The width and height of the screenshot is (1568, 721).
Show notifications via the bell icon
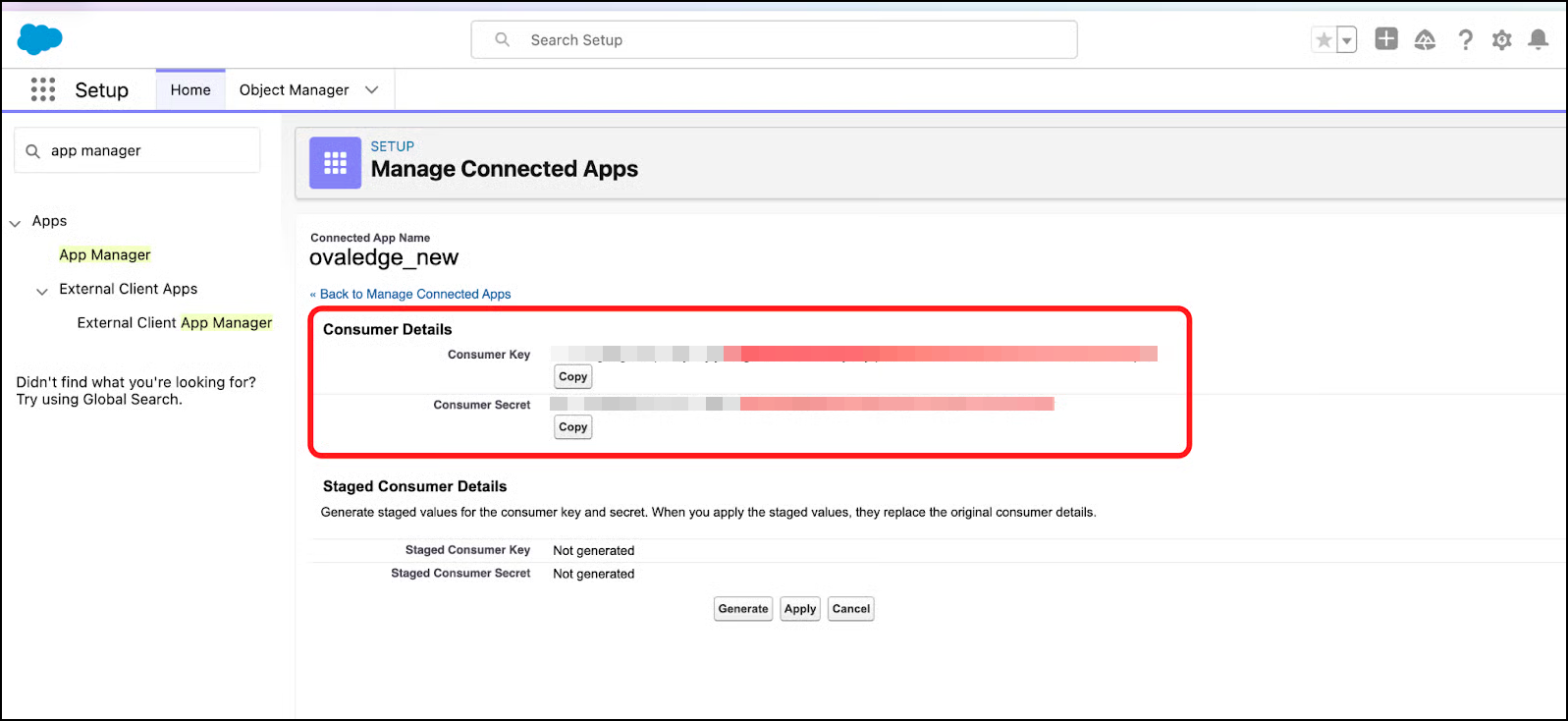pyautogui.click(x=1539, y=39)
